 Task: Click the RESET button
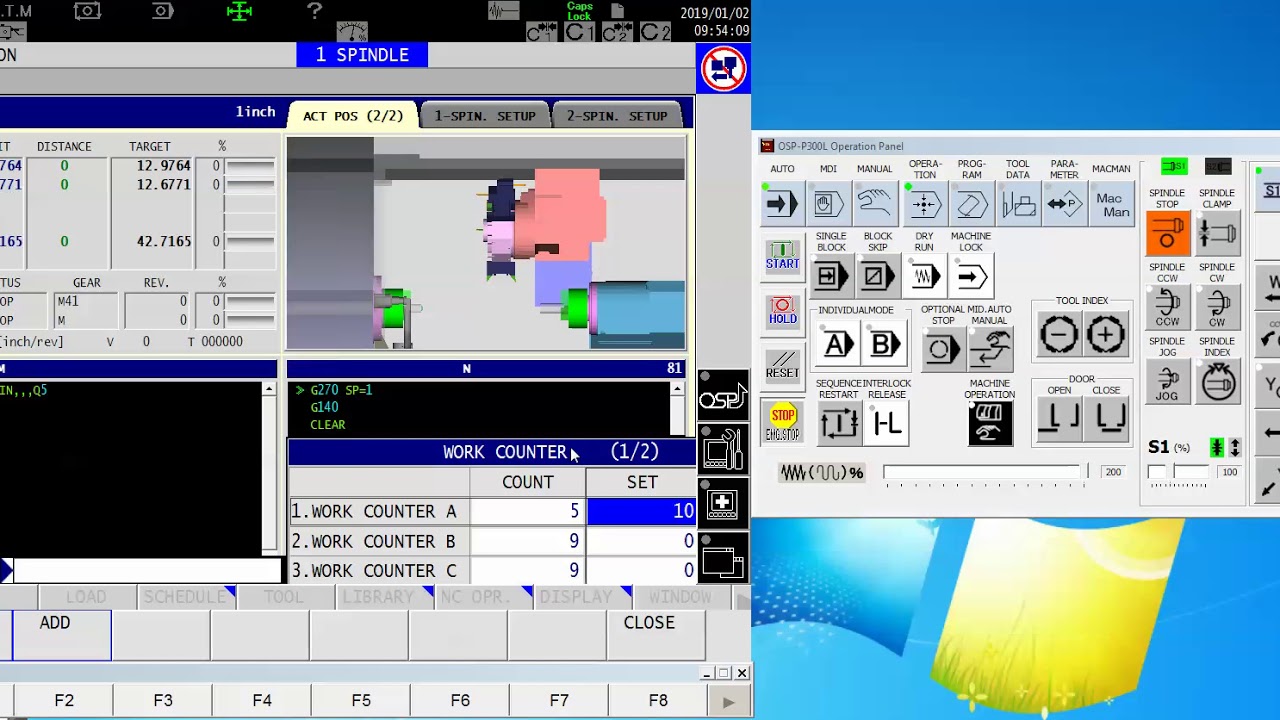[782, 365]
